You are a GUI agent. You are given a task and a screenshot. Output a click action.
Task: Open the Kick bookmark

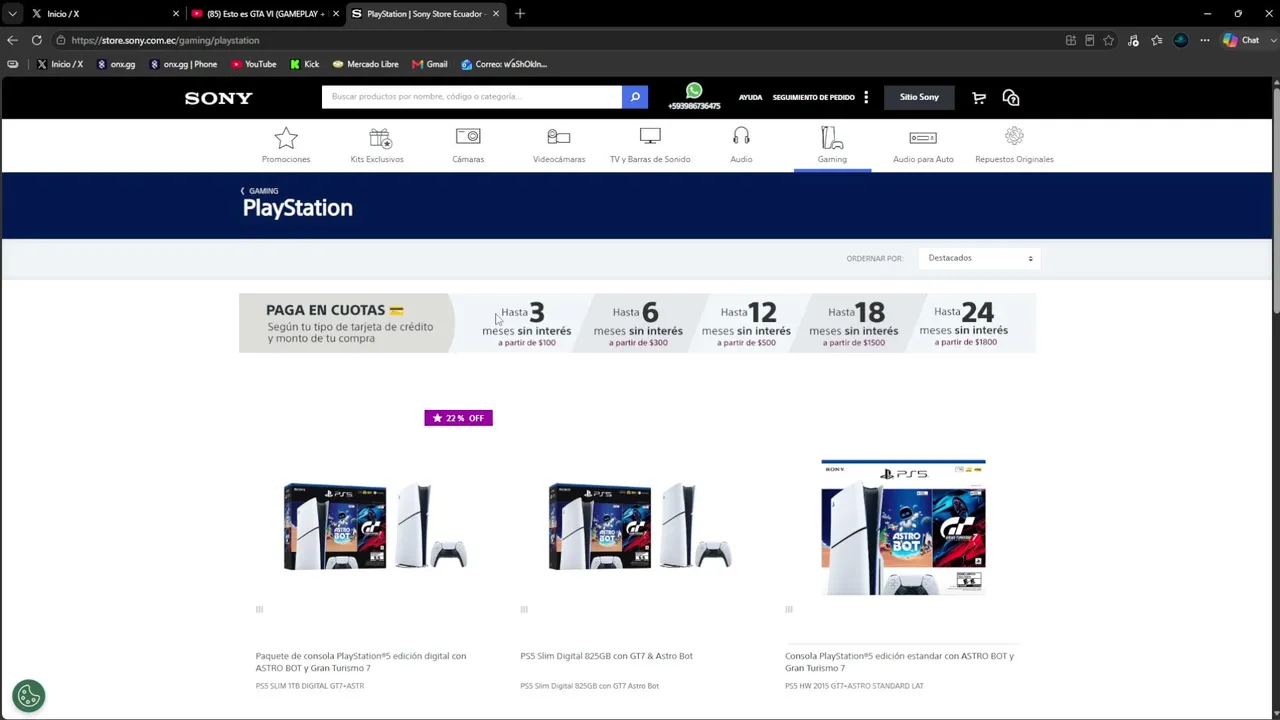click(305, 64)
